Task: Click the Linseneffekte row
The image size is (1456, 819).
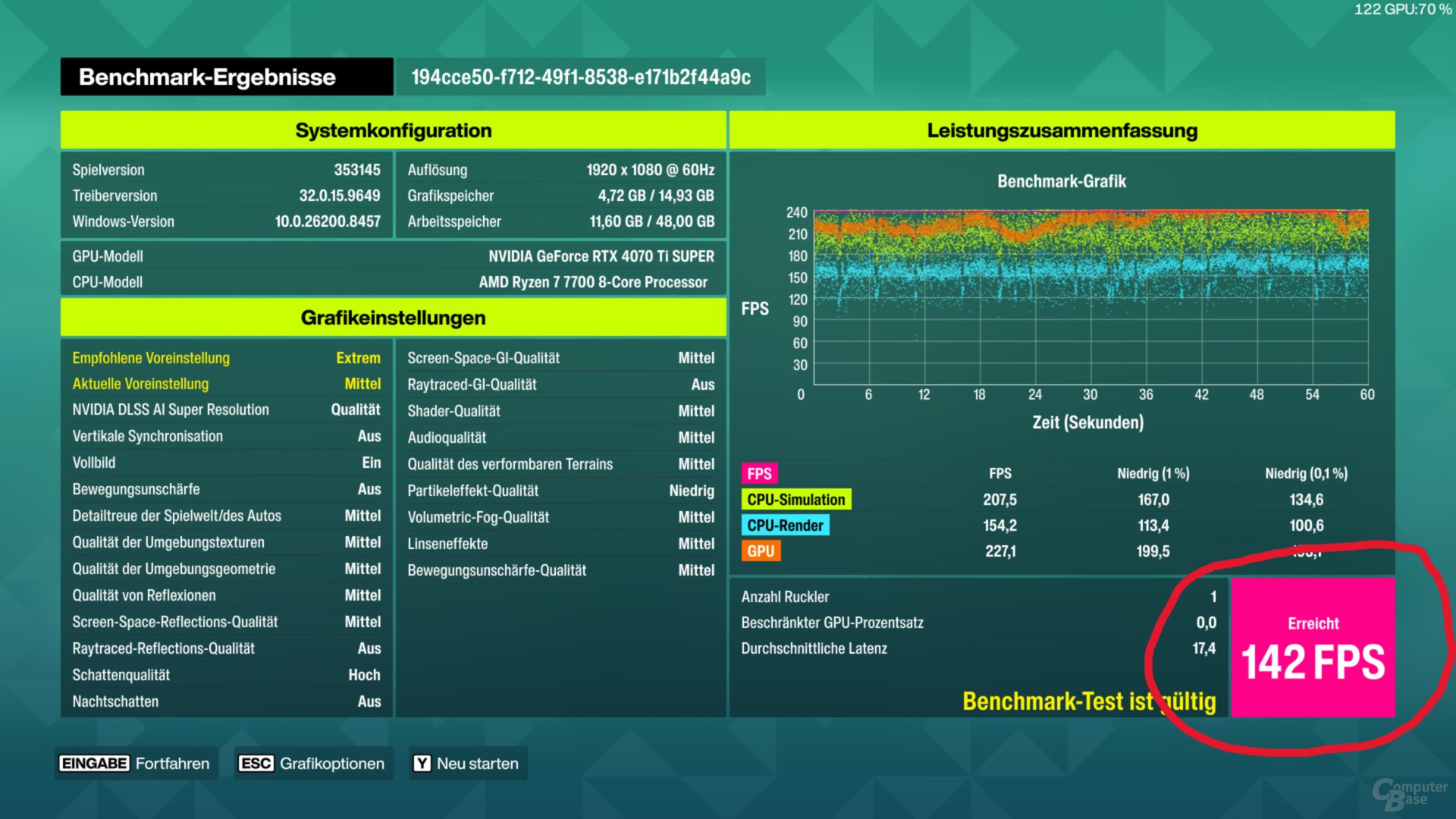Action: pos(560,544)
